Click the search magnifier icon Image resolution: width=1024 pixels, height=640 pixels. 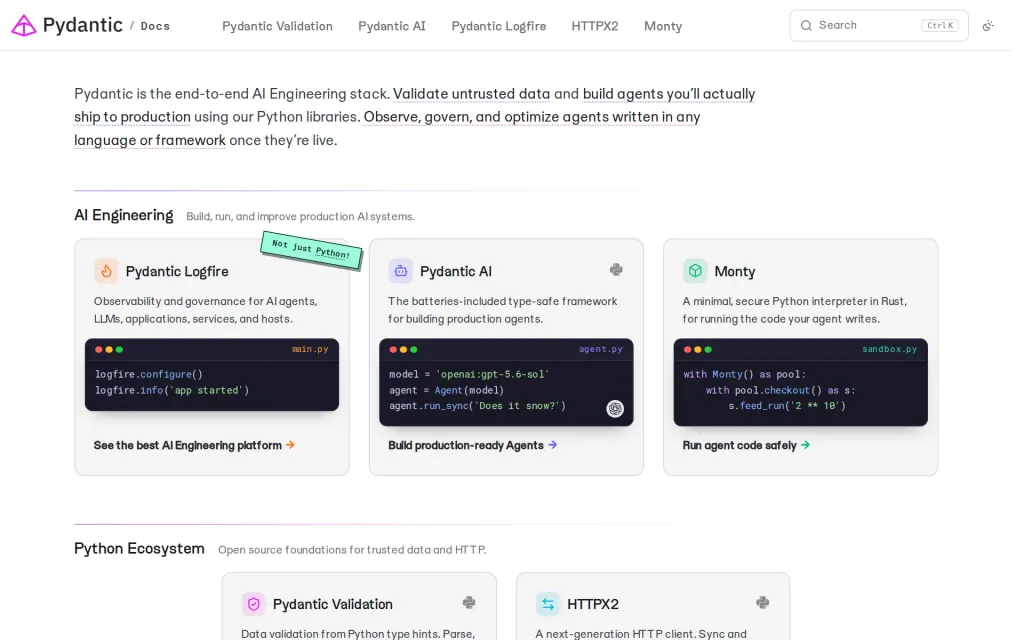tap(807, 25)
